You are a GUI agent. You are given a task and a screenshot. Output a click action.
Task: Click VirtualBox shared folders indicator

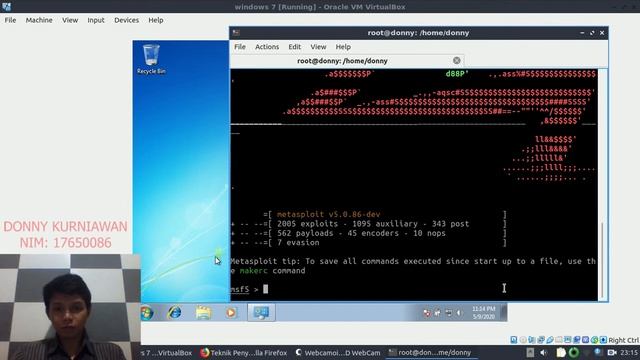[559, 340]
